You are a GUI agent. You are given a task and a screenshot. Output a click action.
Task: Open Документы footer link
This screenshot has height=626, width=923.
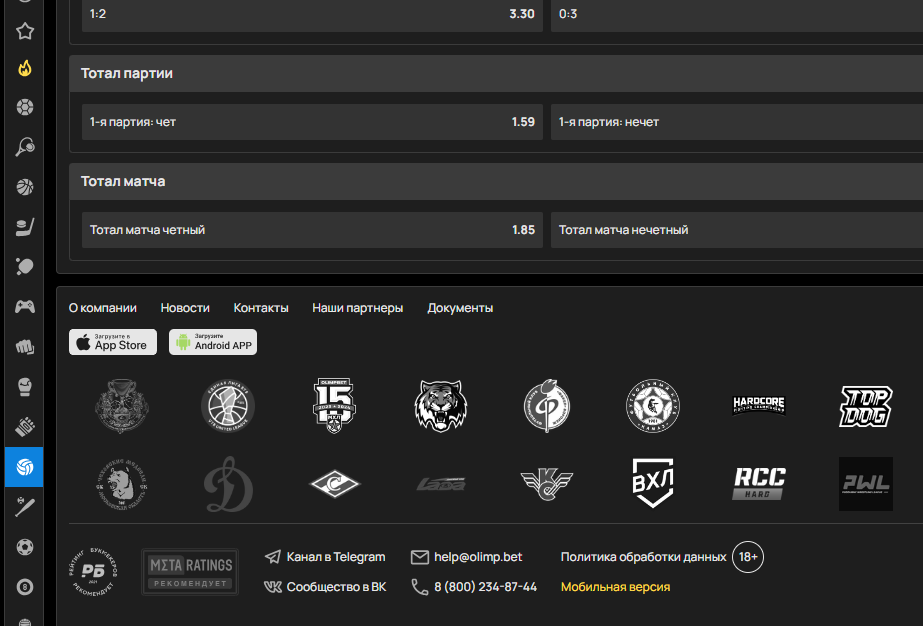click(x=460, y=308)
